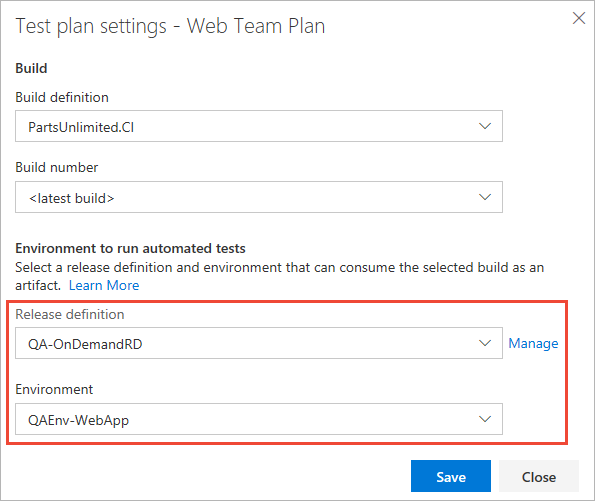Viewport: 595px width, 501px height.
Task: Open the PartsUnlimited.CI combo box
Action: tap(259, 126)
